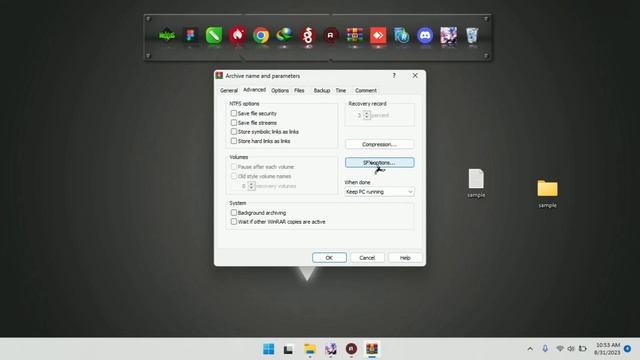Open the notification badge in the taskbar

[x=627, y=349]
